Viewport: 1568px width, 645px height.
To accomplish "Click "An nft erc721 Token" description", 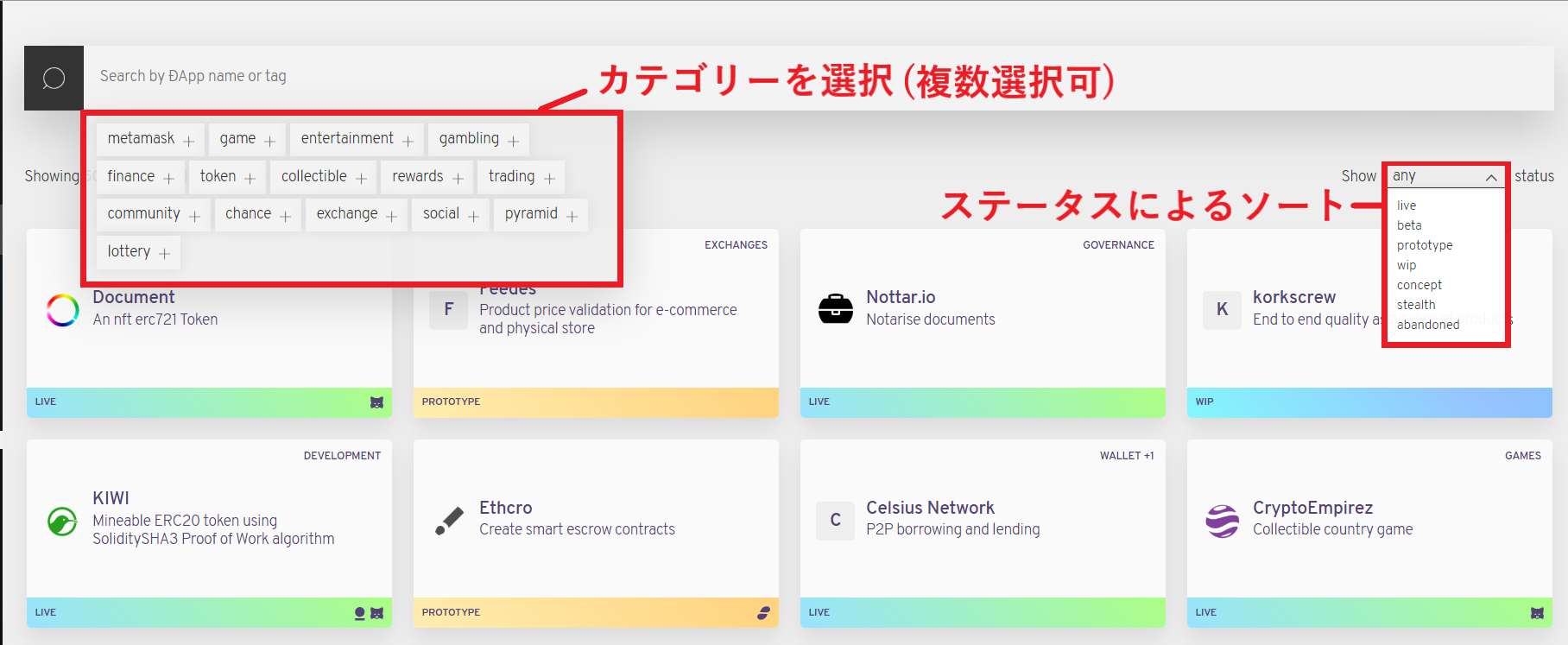I will click(155, 319).
